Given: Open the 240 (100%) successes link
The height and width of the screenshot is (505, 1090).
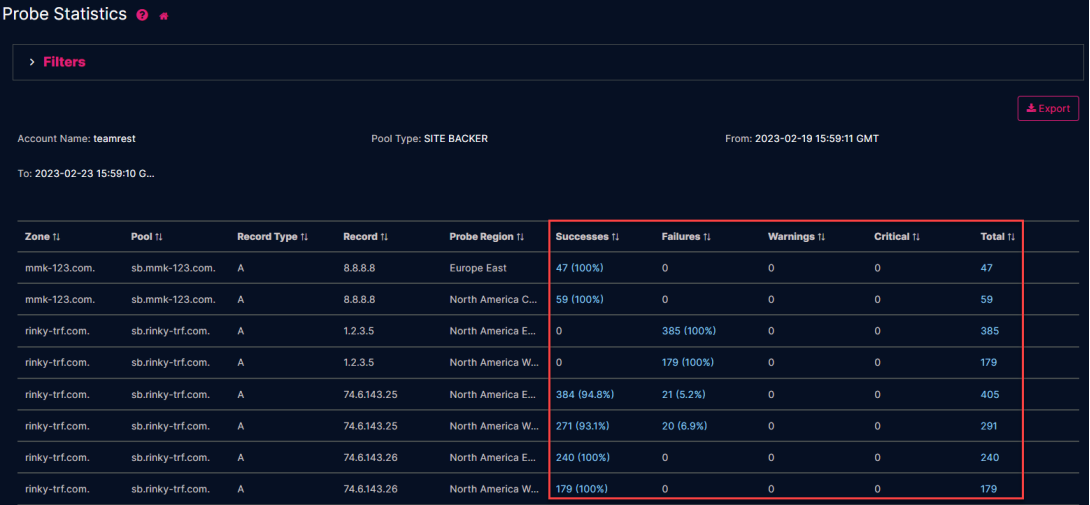Looking at the screenshot, I should click(583, 458).
